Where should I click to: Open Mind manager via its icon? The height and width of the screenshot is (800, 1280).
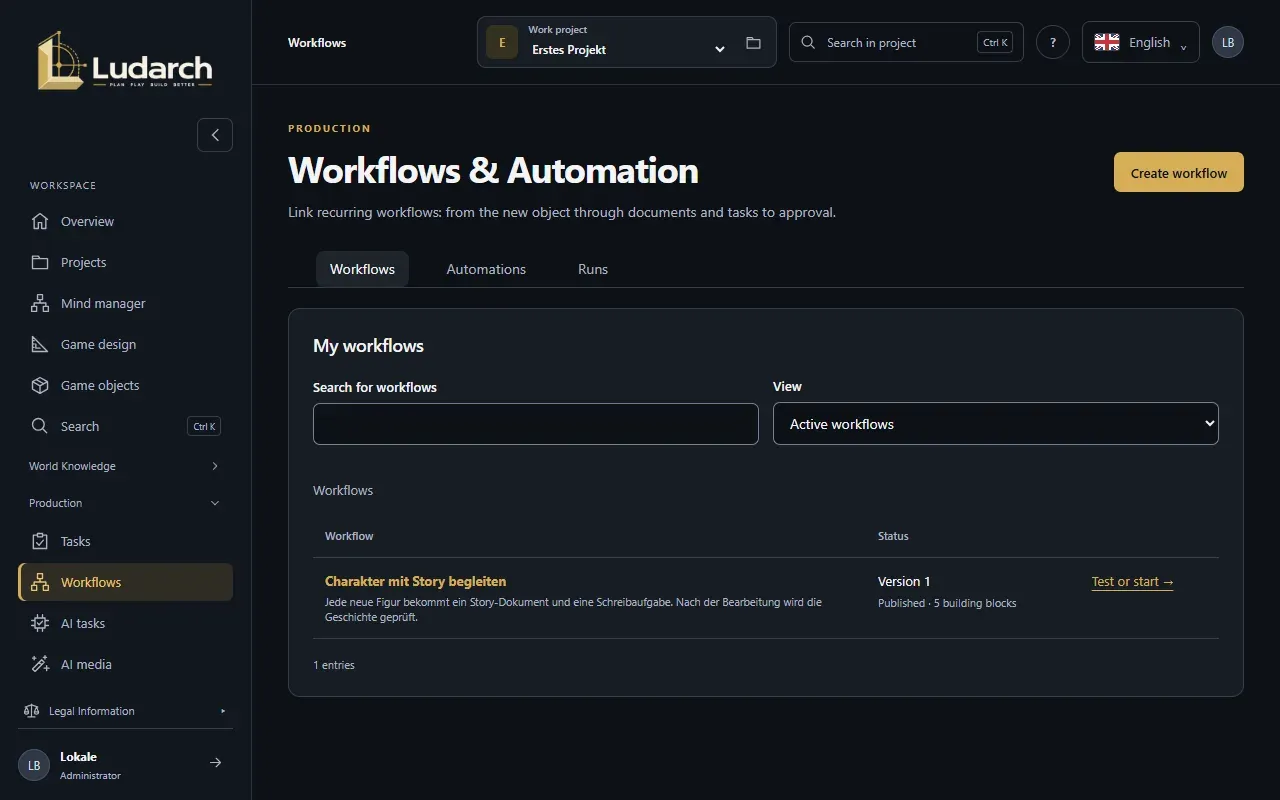tap(40, 303)
